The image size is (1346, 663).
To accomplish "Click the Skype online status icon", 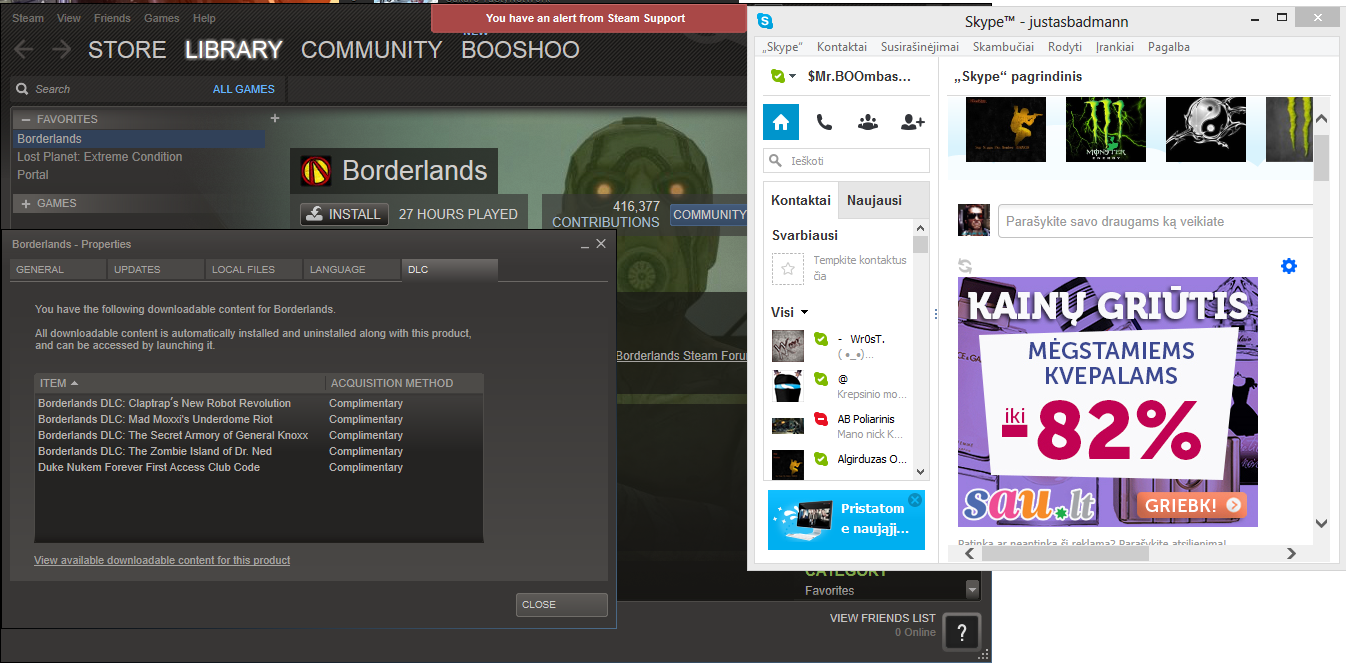I will [777, 76].
